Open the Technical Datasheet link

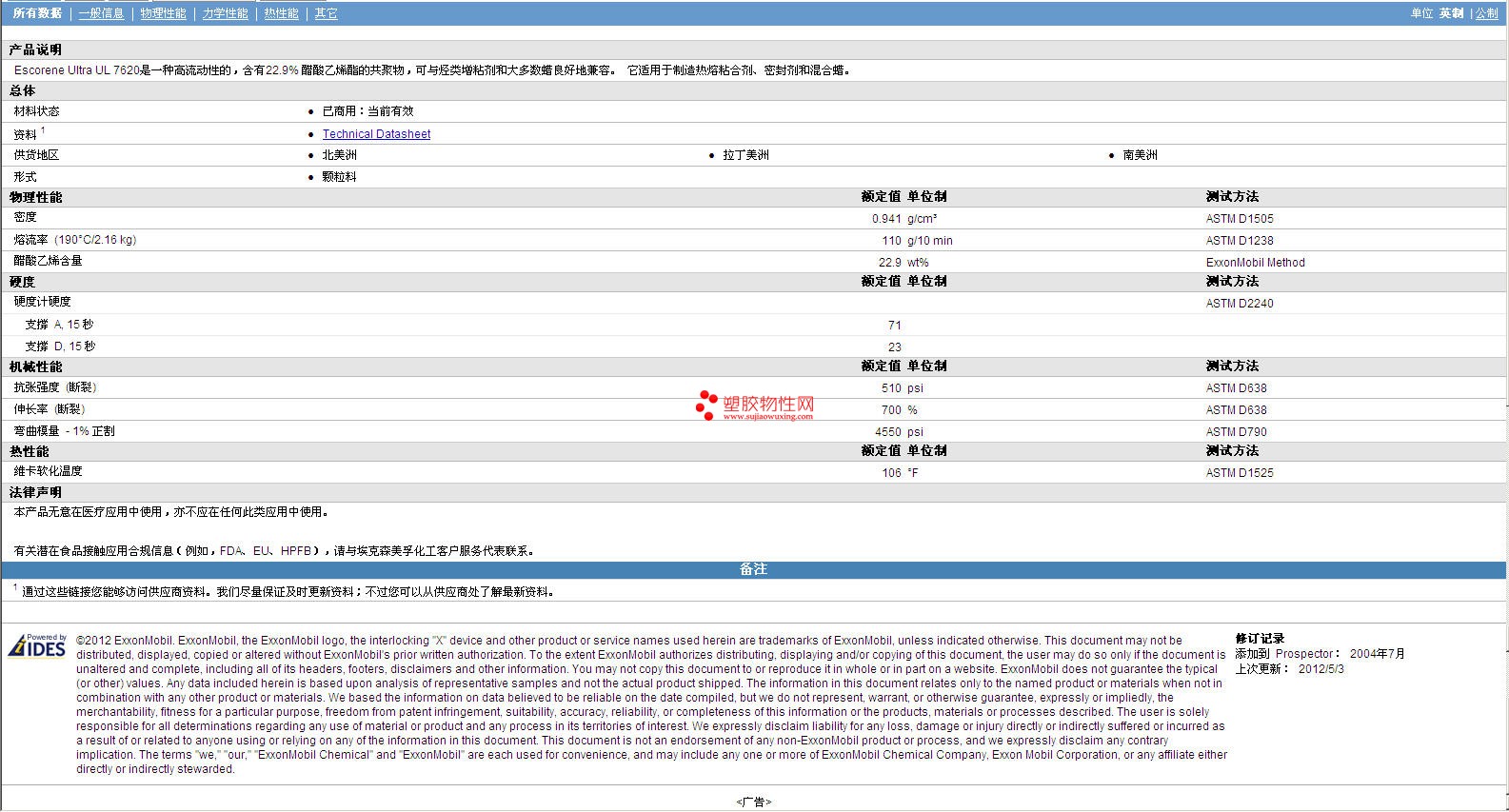point(376,134)
